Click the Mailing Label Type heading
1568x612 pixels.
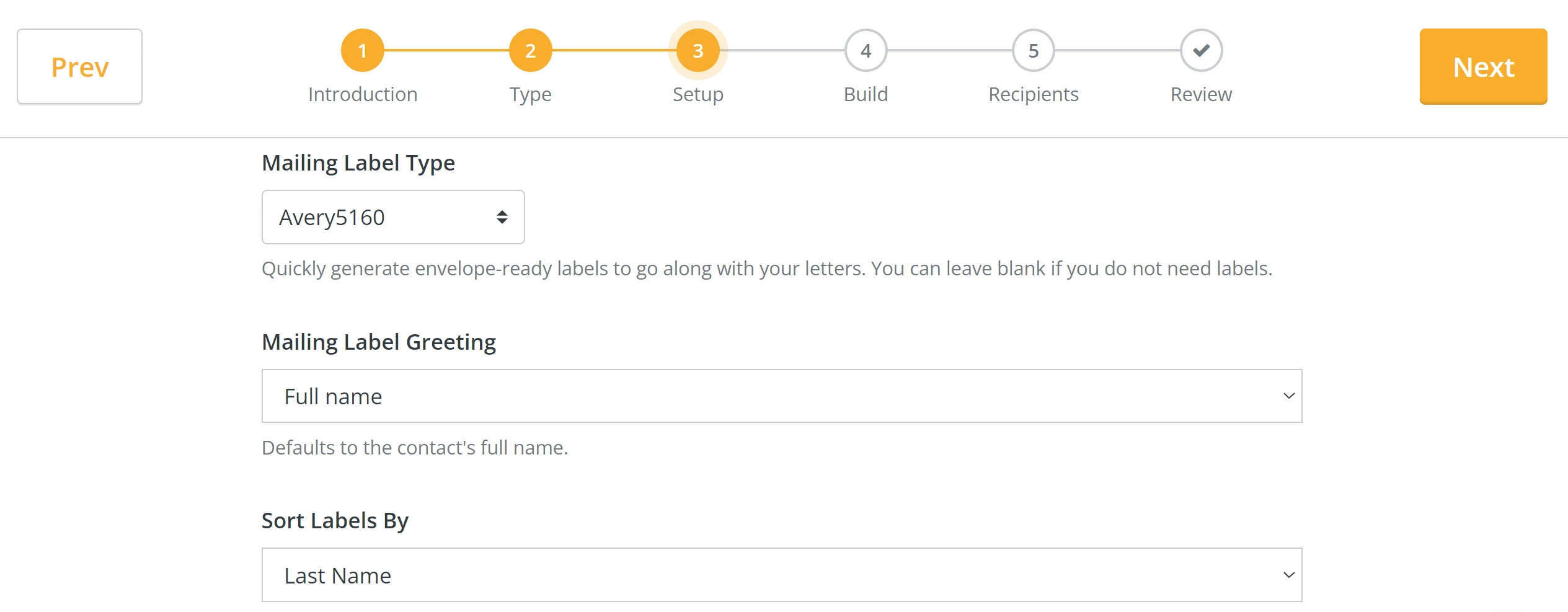pos(358,162)
